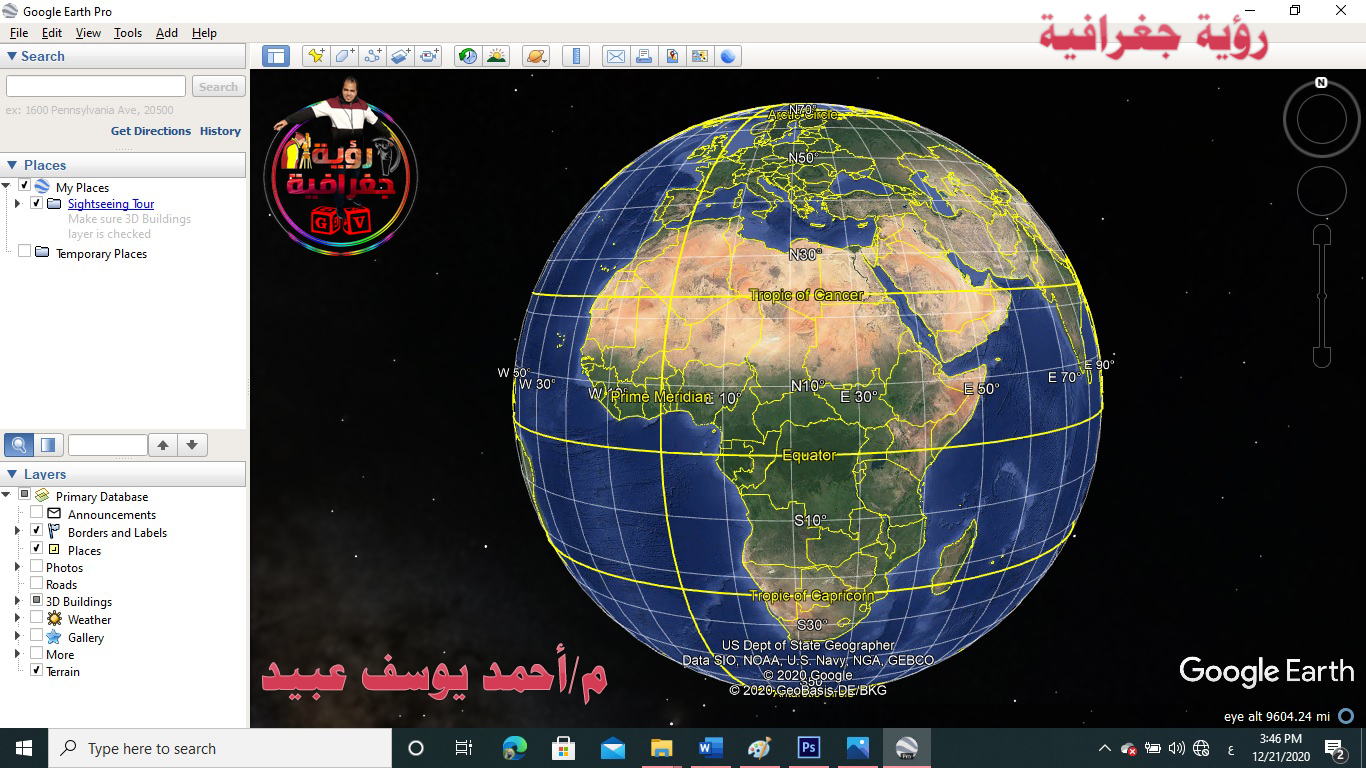Enable the Photos layer checkbox
This screenshot has width=1366, height=768.
pos(37,567)
